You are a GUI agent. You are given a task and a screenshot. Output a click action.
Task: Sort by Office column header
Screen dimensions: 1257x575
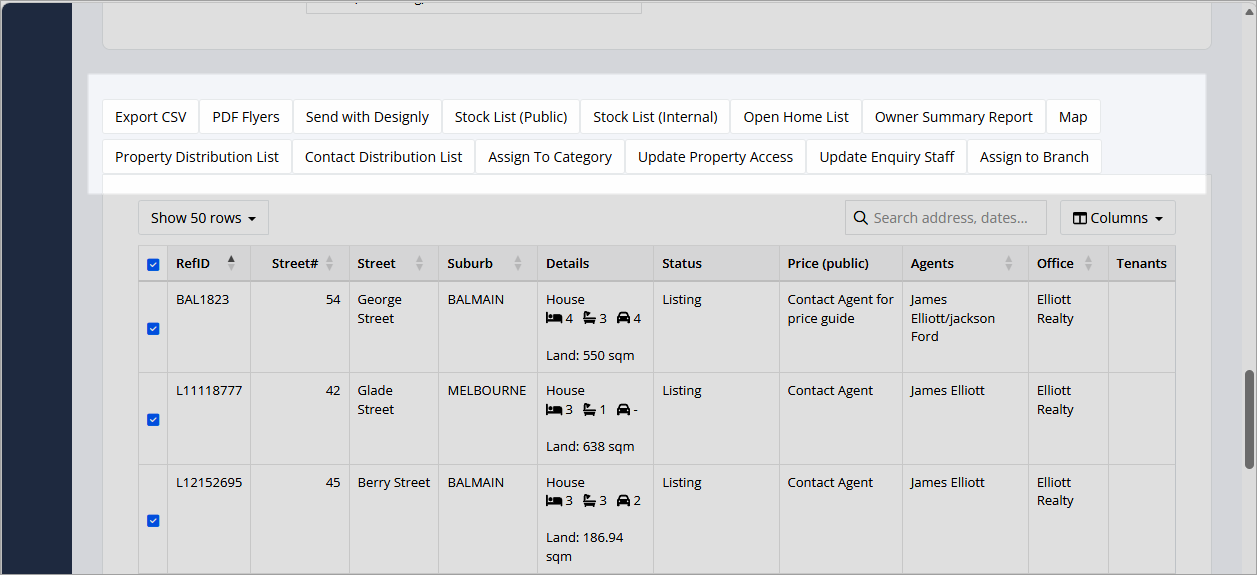coord(1068,264)
